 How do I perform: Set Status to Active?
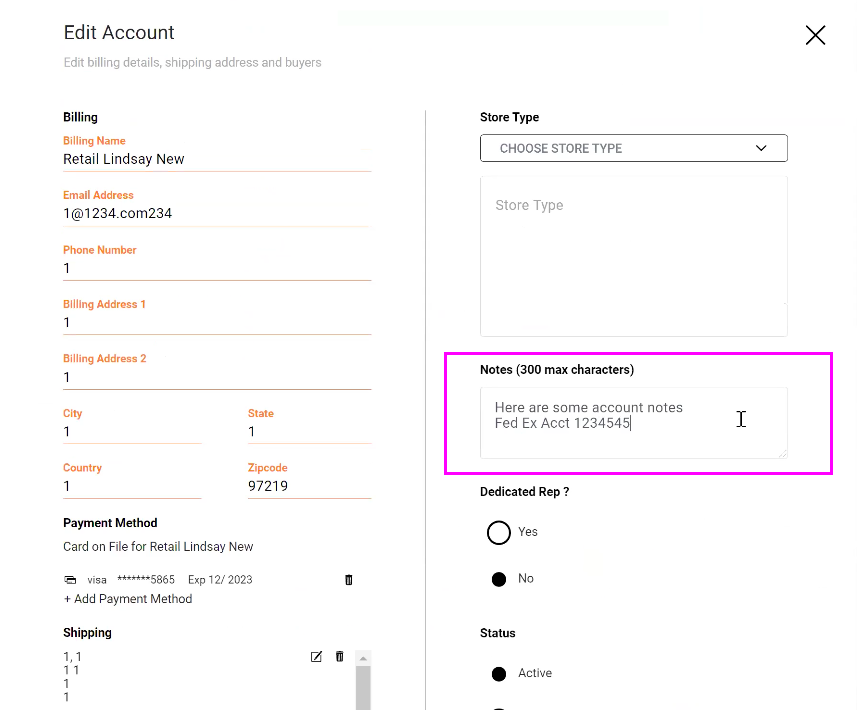click(x=499, y=674)
